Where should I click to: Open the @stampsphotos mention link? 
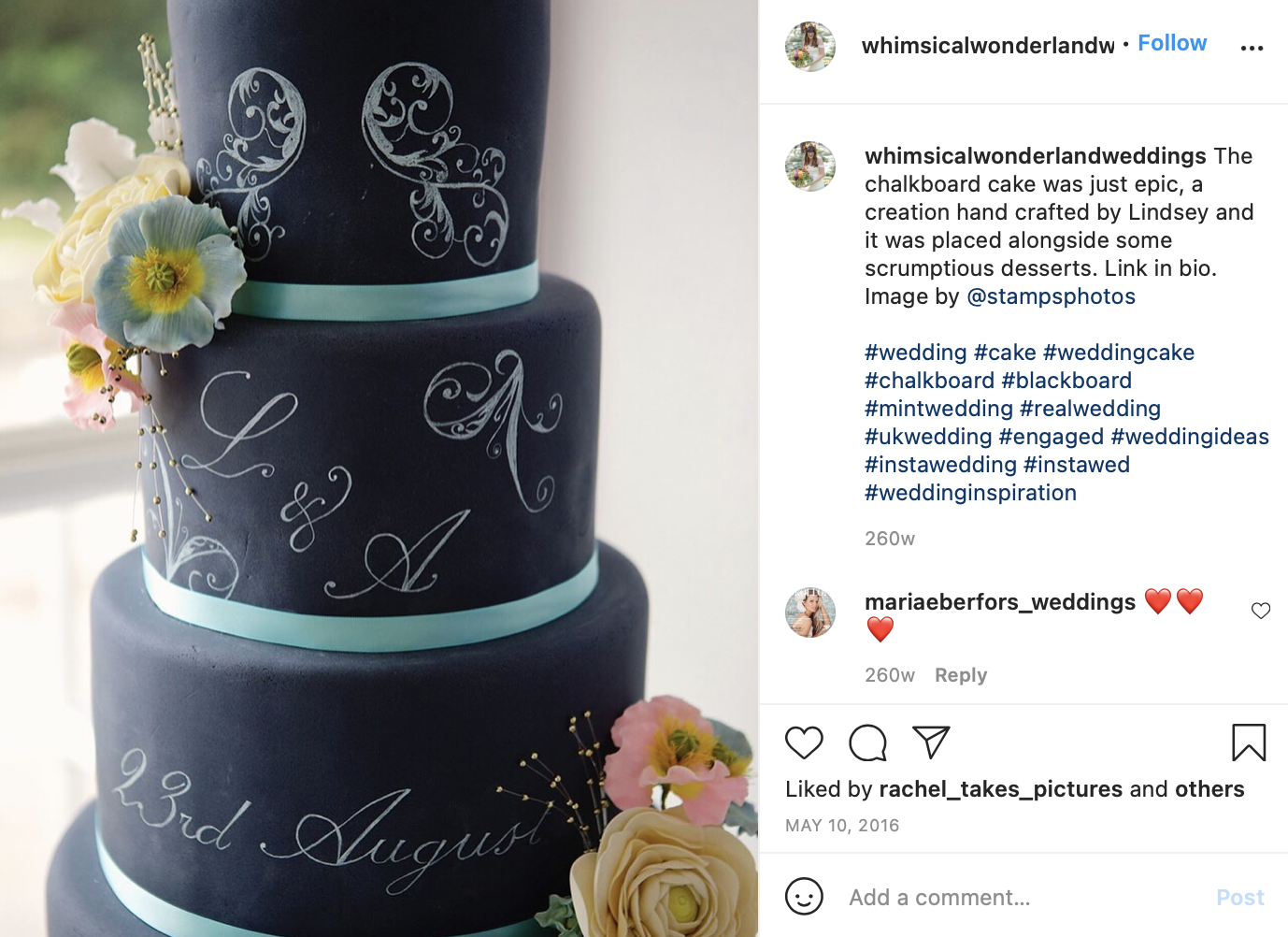[x=1051, y=296]
